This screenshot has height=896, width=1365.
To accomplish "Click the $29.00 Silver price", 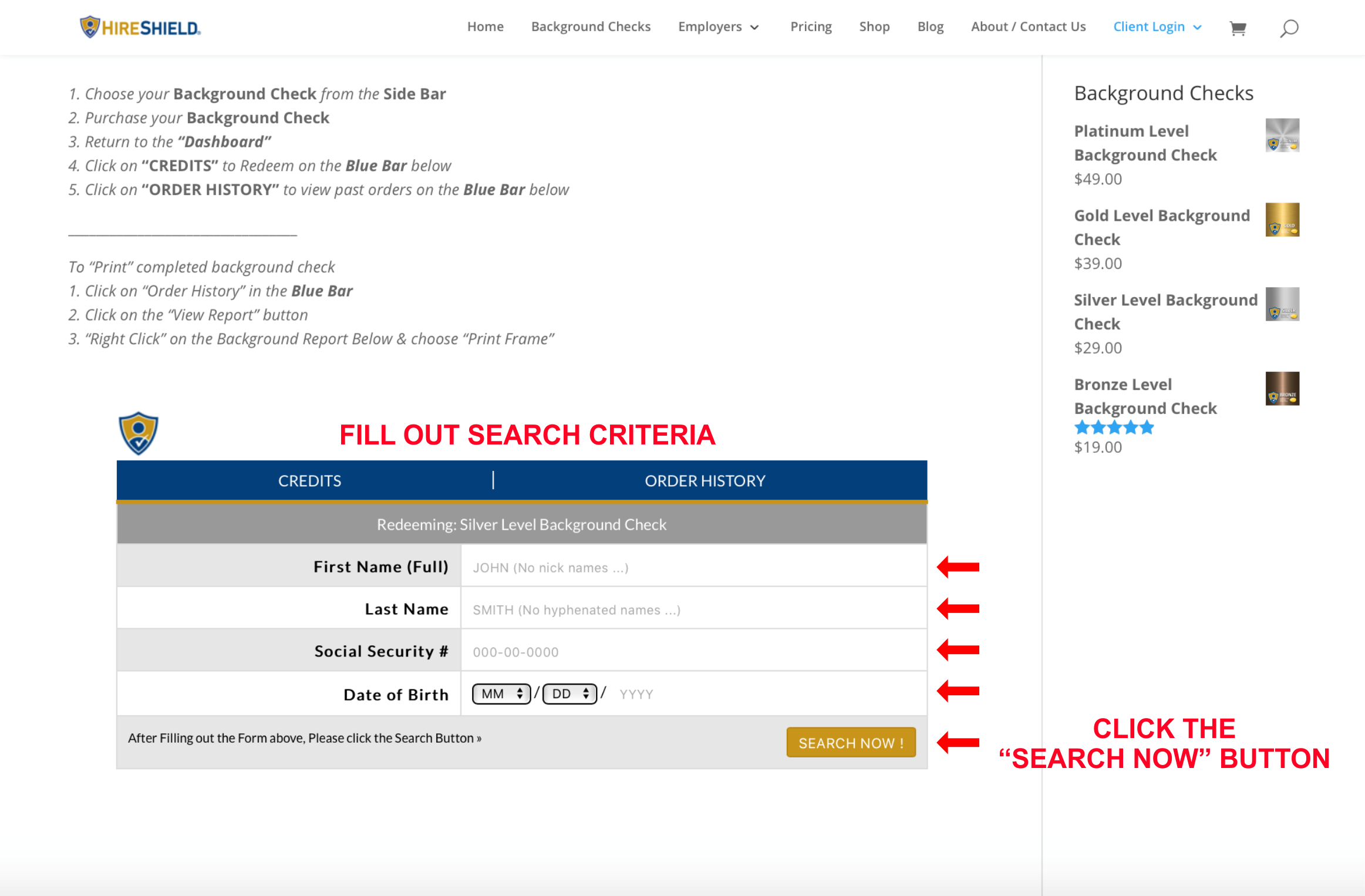I will (1098, 348).
